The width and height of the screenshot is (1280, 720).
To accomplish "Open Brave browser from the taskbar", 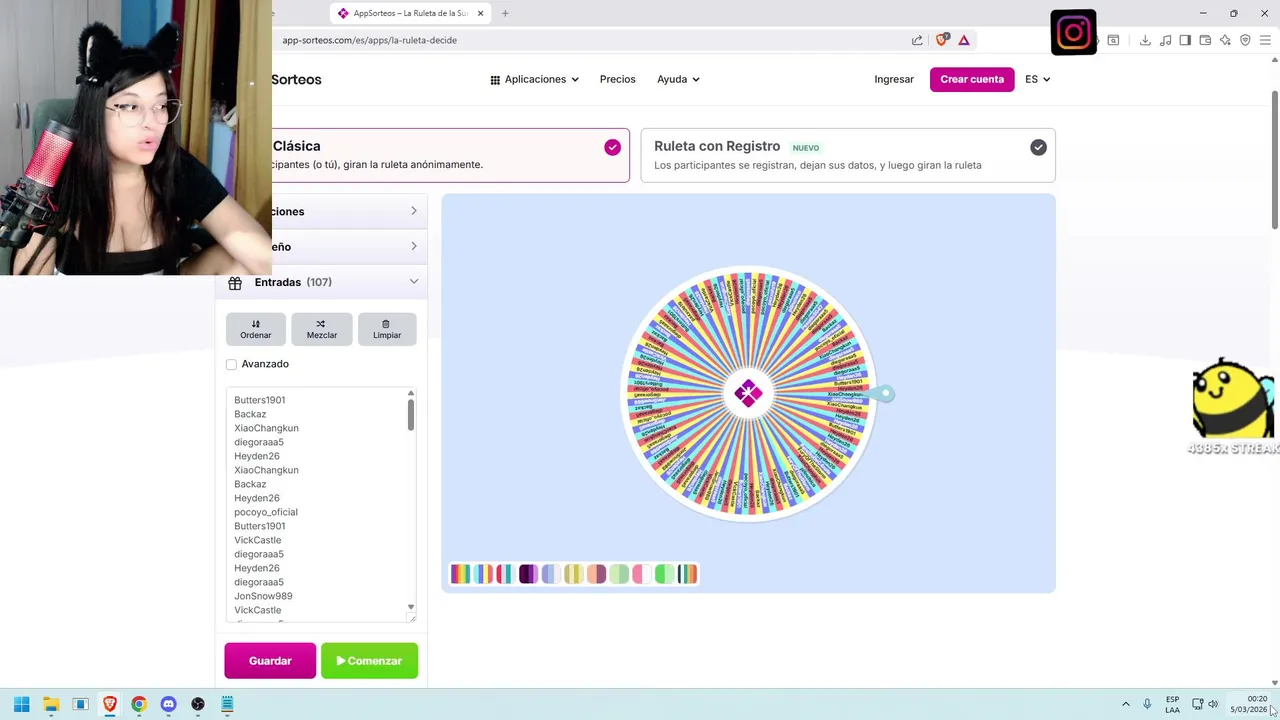I will [110, 704].
